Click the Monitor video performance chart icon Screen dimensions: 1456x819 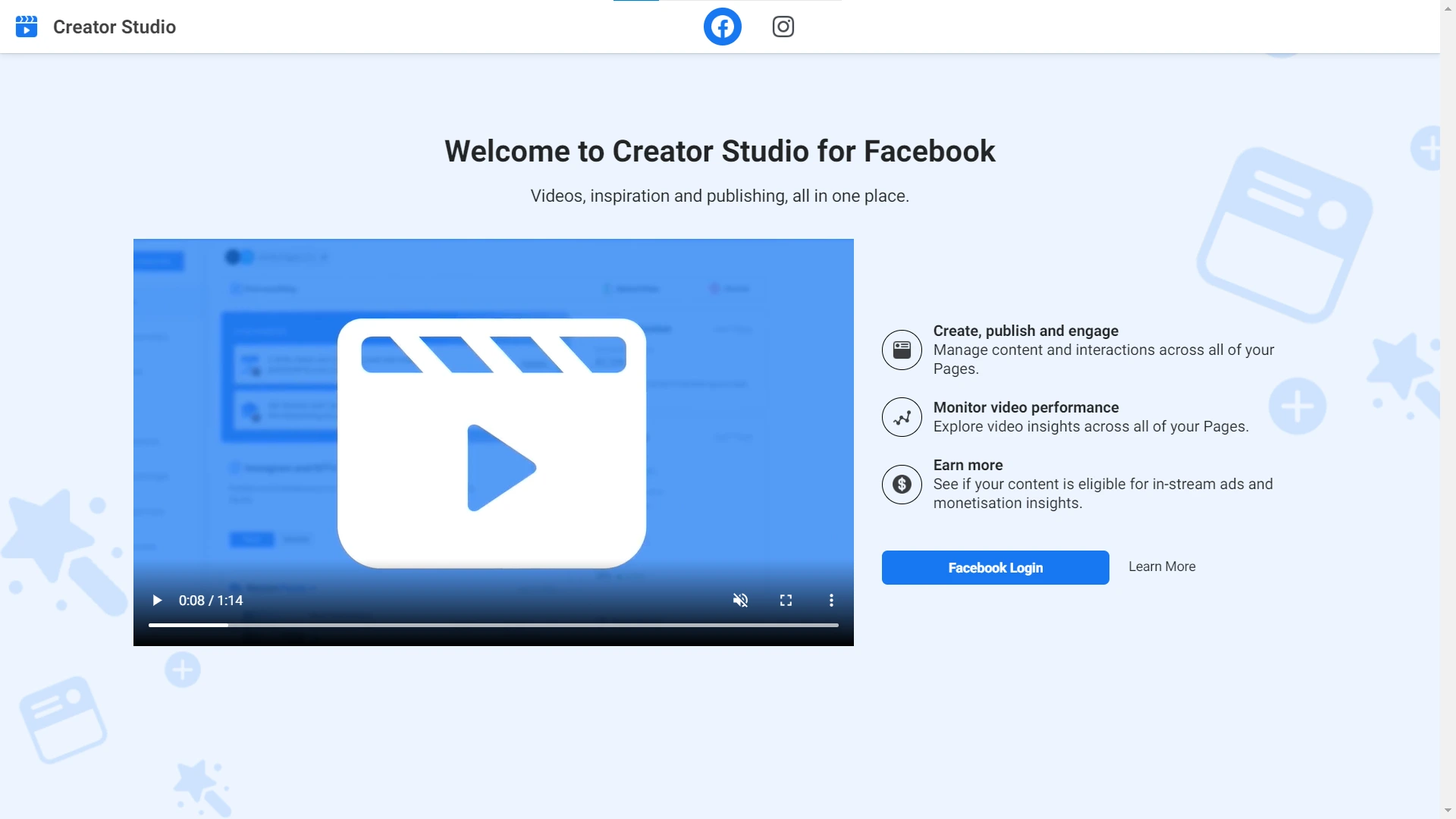click(x=902, y=417)
